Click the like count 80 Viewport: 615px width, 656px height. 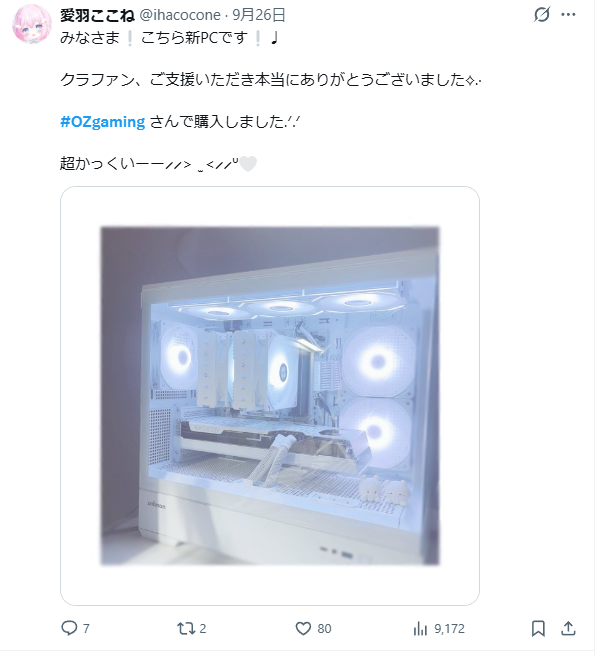(324, 629)
